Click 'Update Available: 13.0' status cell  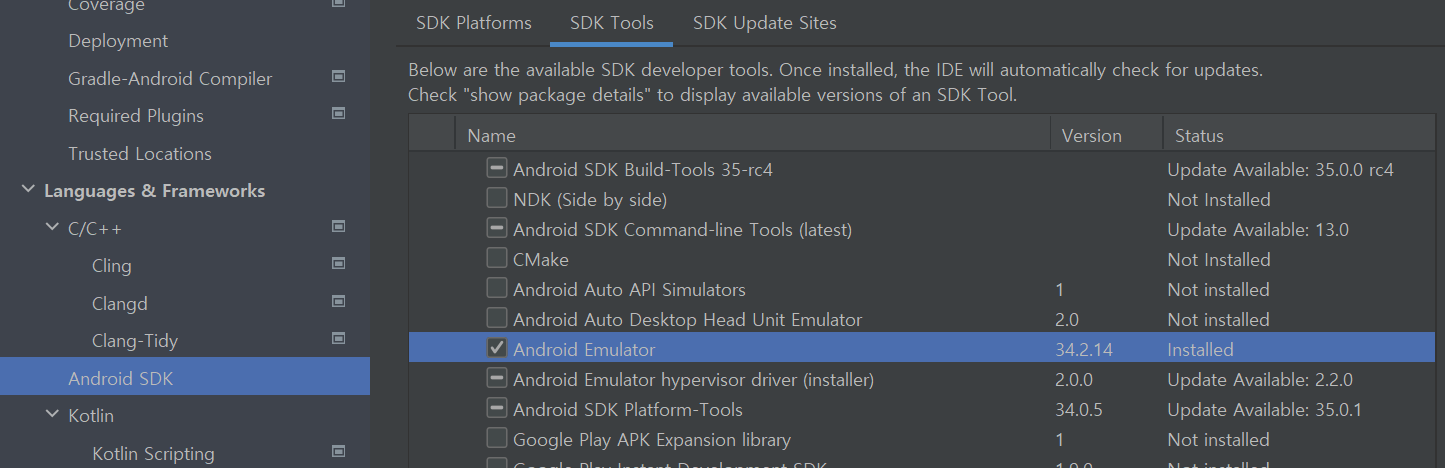[1258, 229]
